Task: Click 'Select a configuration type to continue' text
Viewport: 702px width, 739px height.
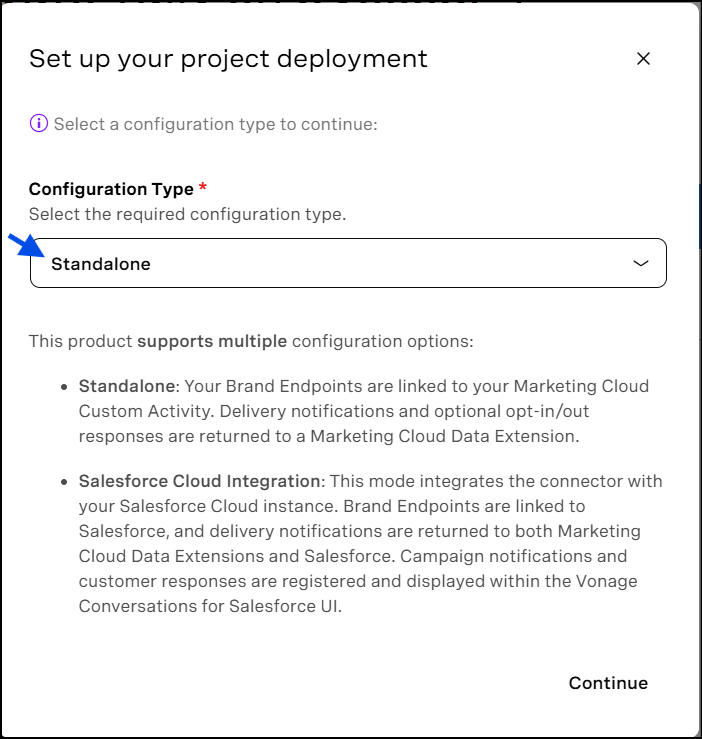Action: [x=215, y=124]
